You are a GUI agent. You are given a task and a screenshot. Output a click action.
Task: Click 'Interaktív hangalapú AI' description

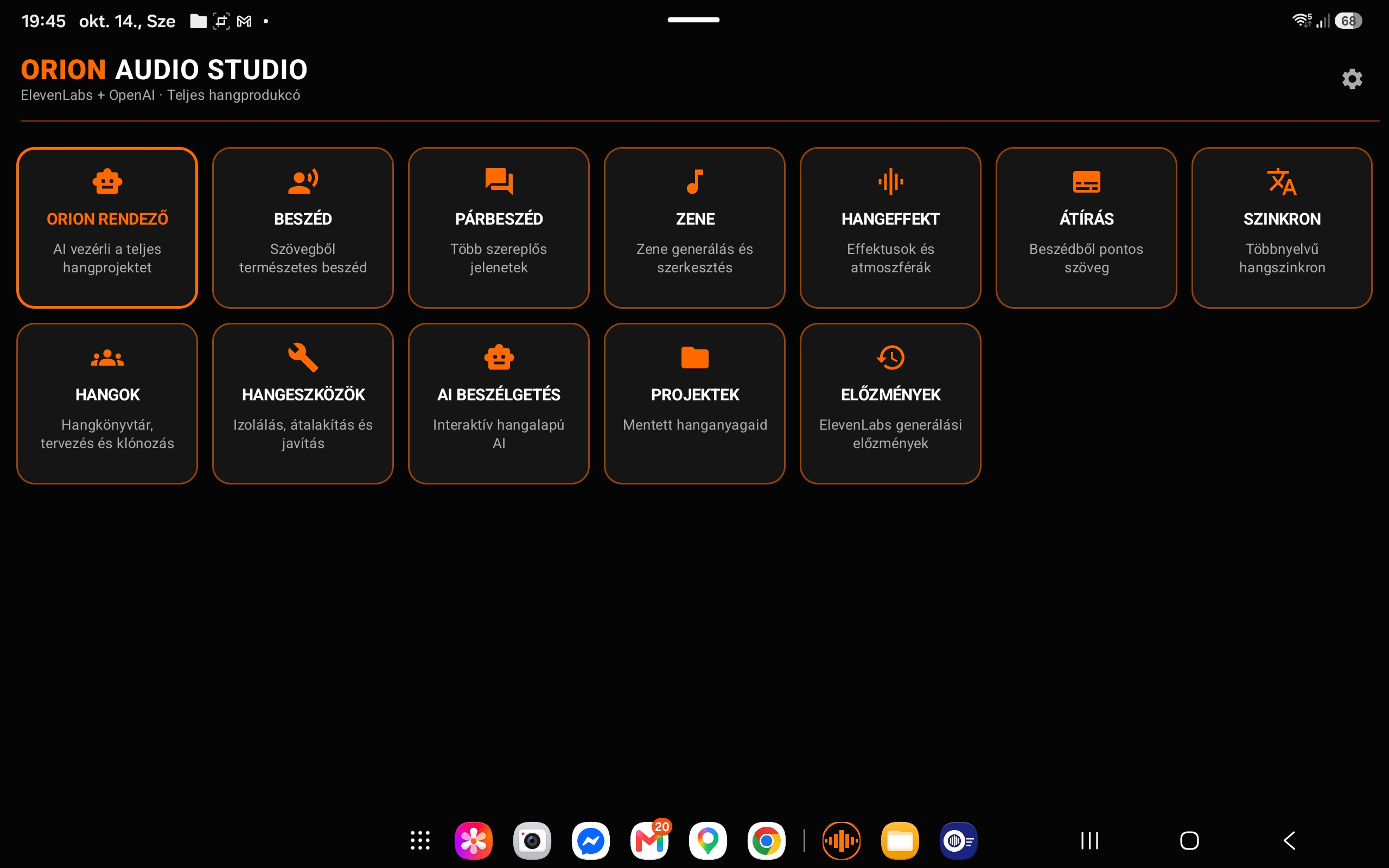(499, 434)
